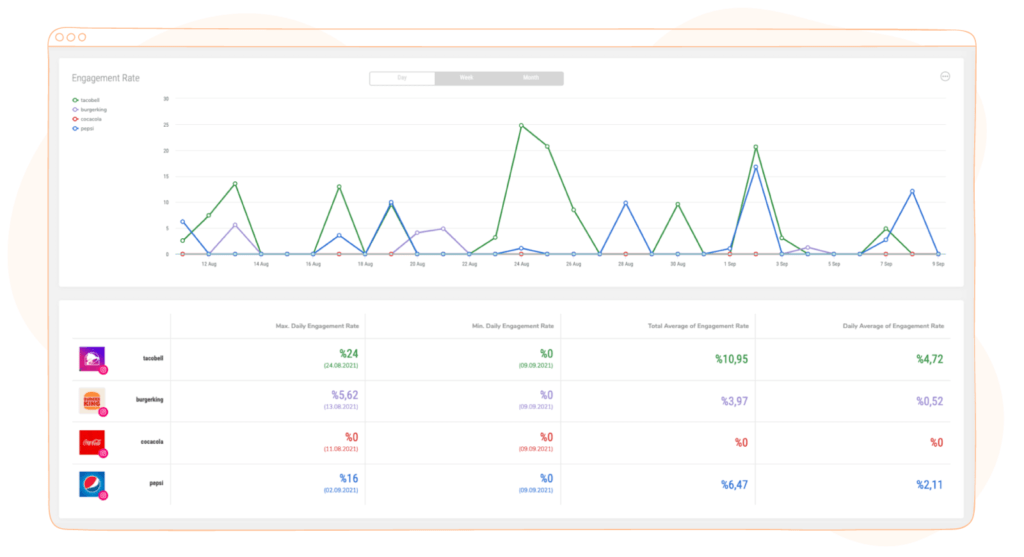This screenshot has height=557, width=1024.
Task: Click the Pepsi logo thumbnail
Action: [92, 484]
